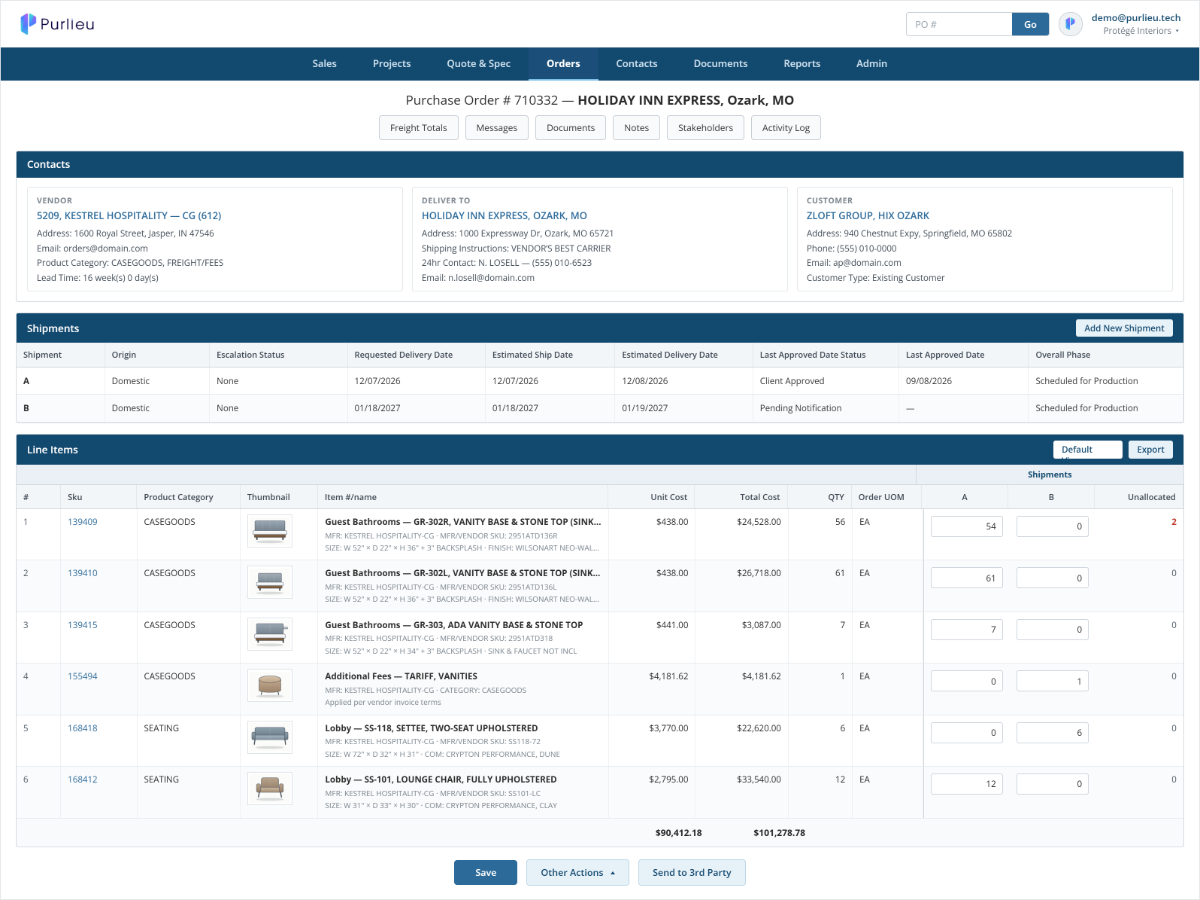Open the Notes button
1200x900 pixels.
637,128
